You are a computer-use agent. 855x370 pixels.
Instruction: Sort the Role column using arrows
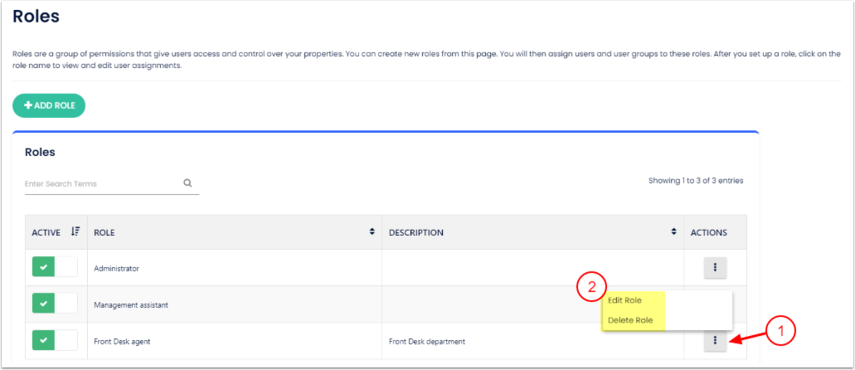click(x=372, y=232)
